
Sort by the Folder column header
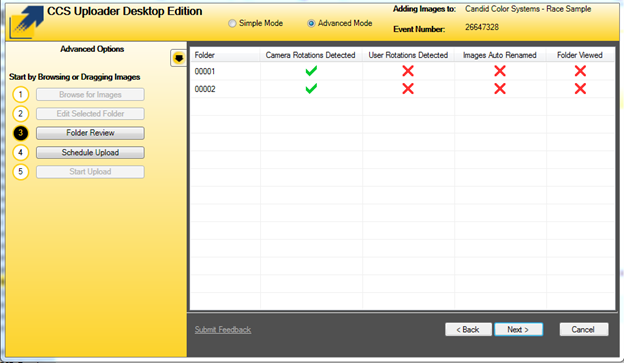tap(225, 55)
